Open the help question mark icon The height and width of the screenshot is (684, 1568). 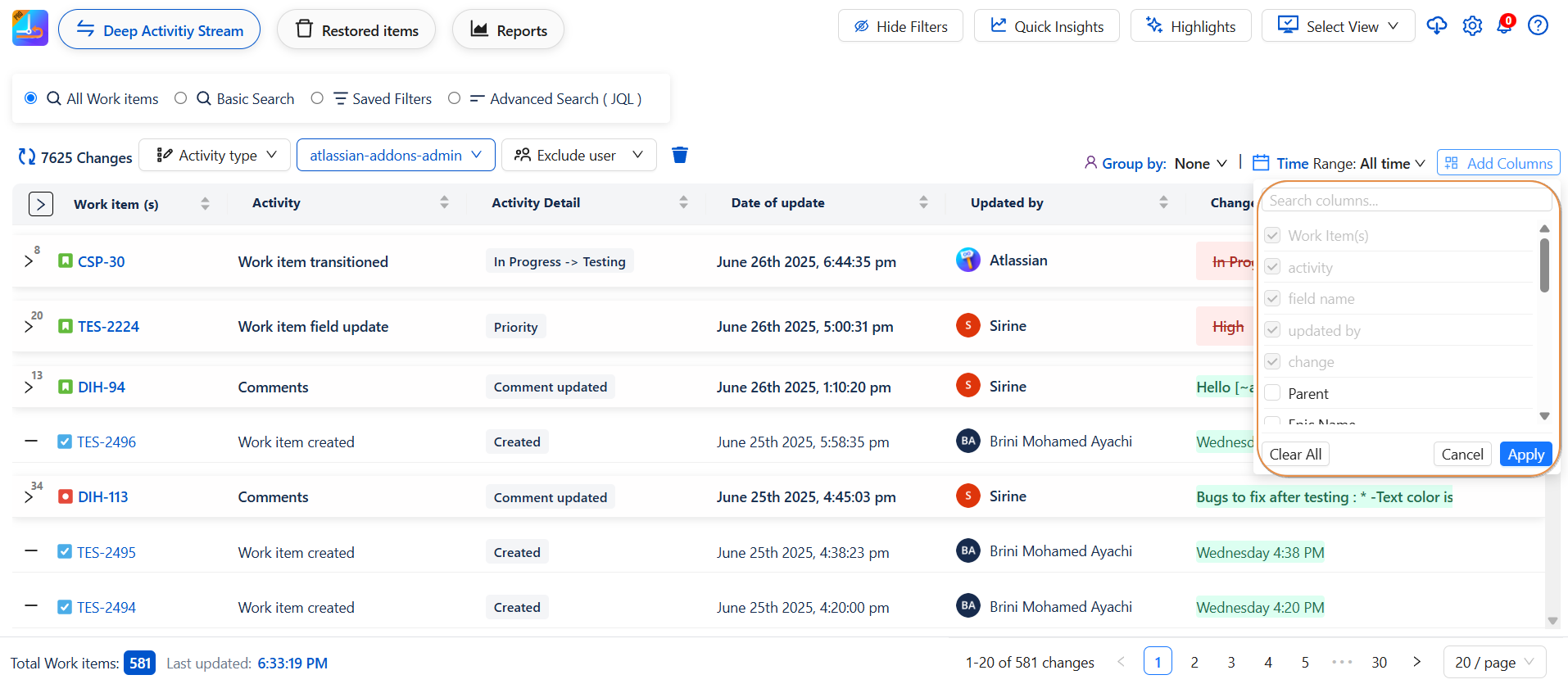(x=1538, y=26)
